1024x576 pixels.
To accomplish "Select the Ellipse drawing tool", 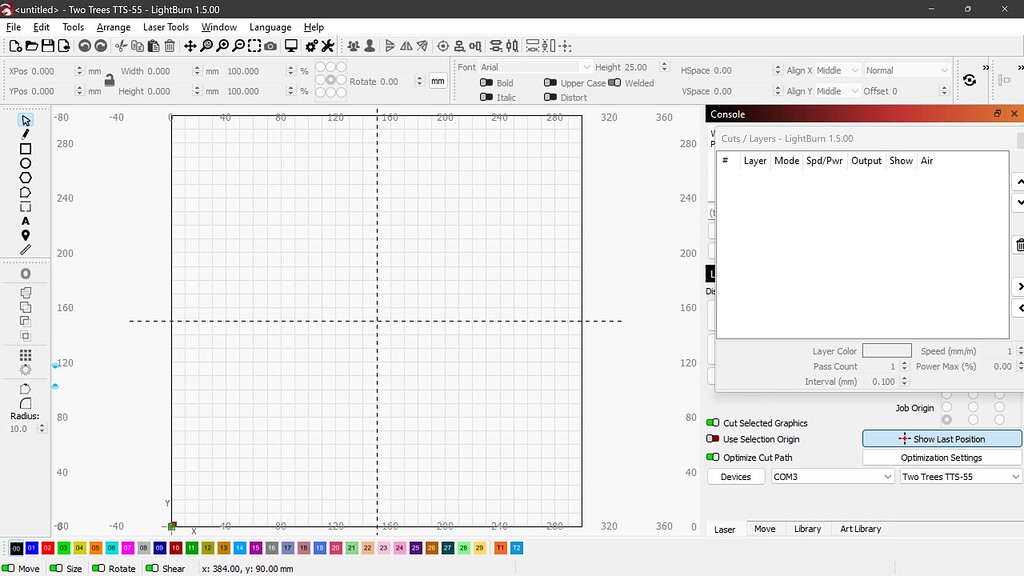I will point(26,163).
